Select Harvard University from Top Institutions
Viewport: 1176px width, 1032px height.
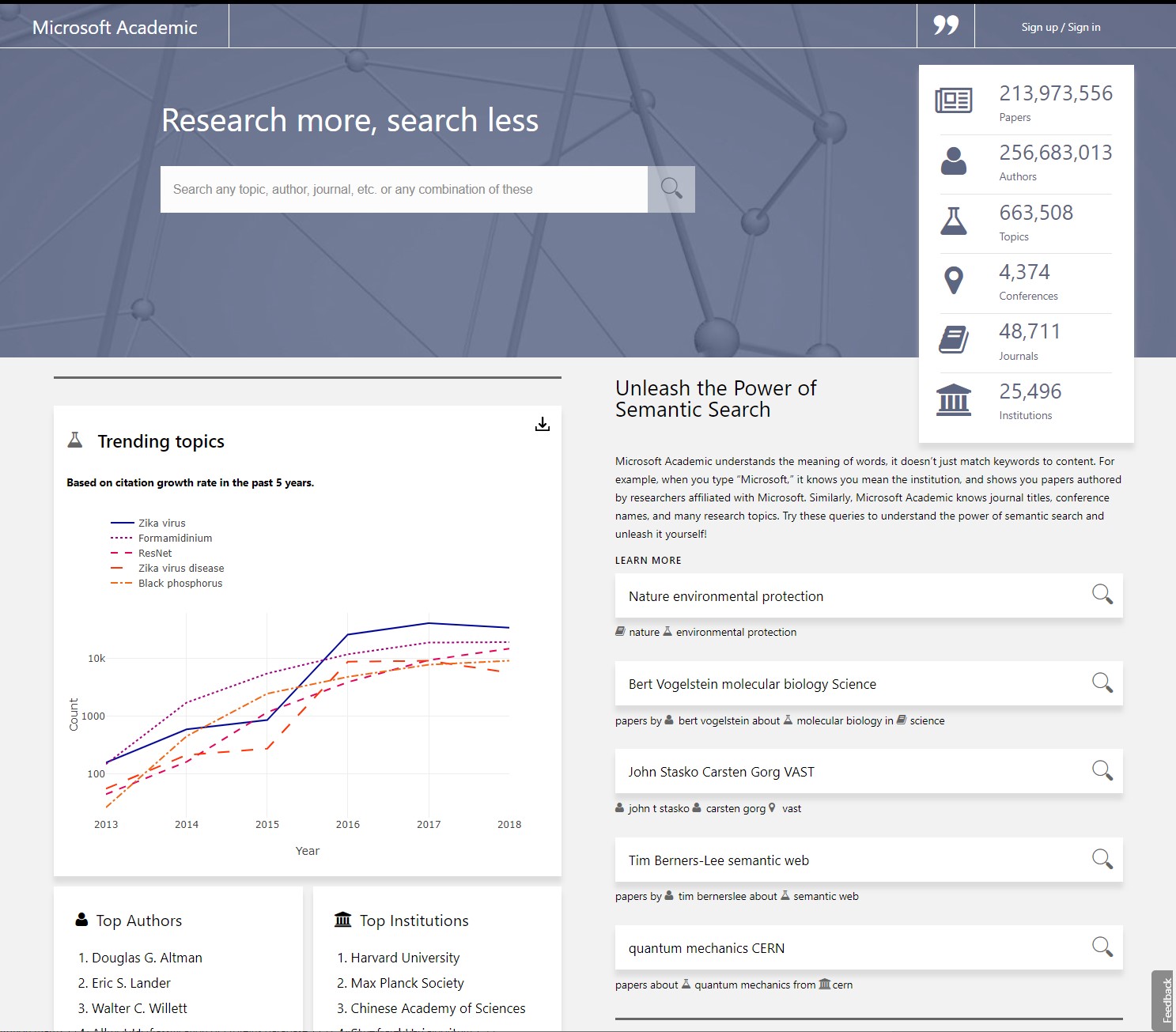(405, 958)
